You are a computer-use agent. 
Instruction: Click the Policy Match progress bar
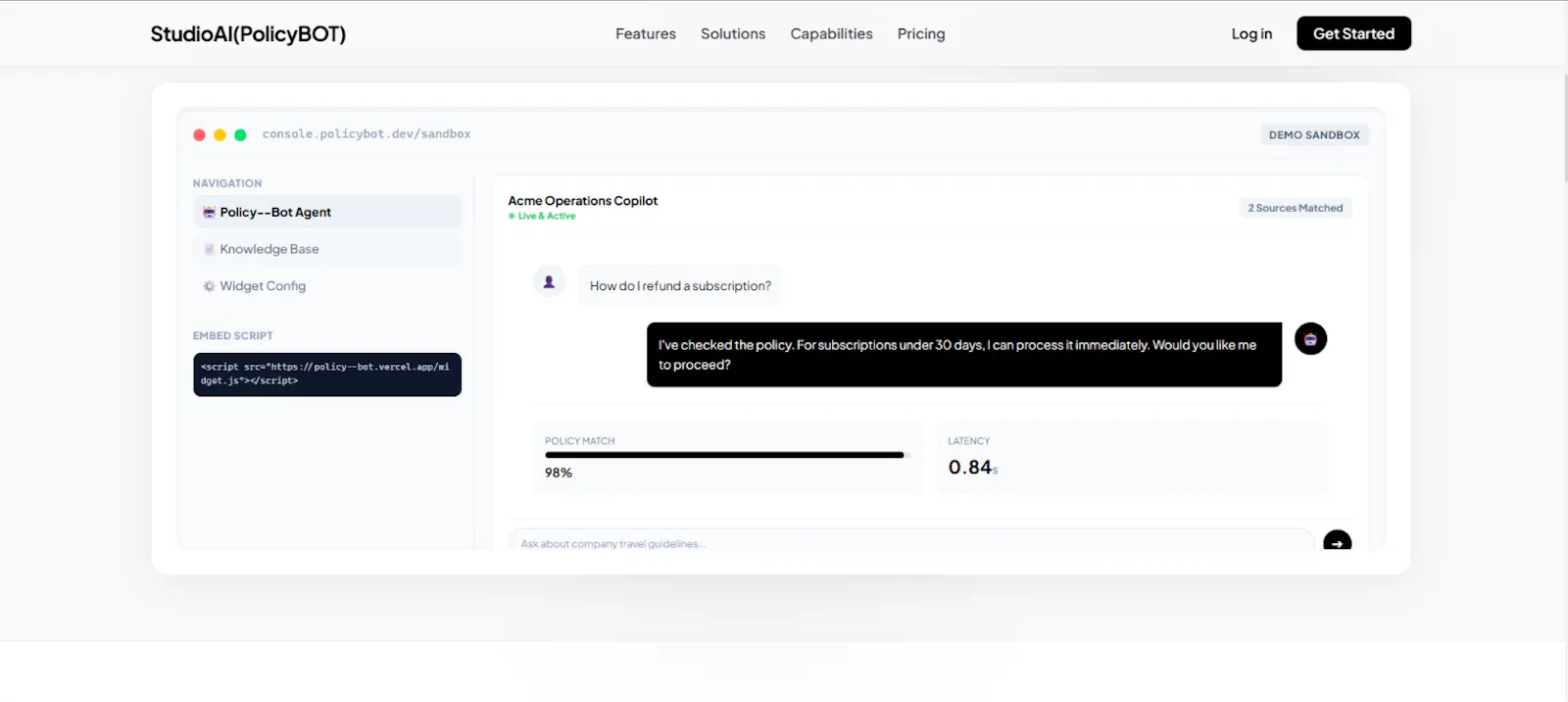[728, 455]
